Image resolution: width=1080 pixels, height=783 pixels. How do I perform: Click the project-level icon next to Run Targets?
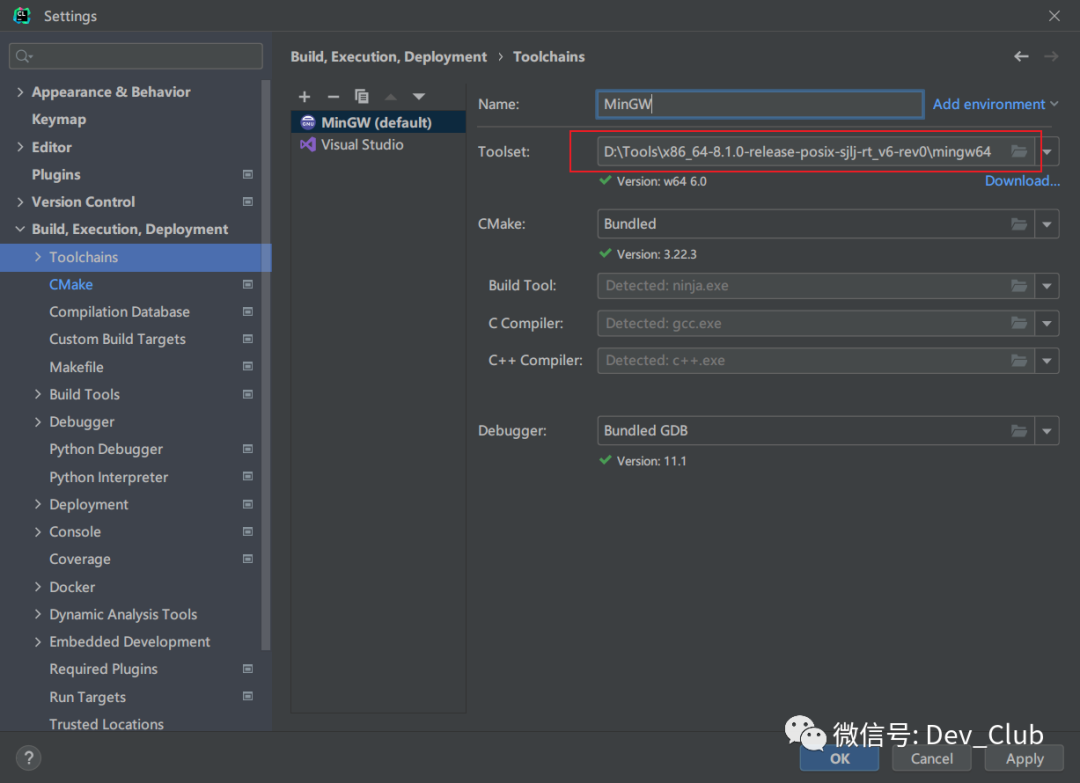248,696
